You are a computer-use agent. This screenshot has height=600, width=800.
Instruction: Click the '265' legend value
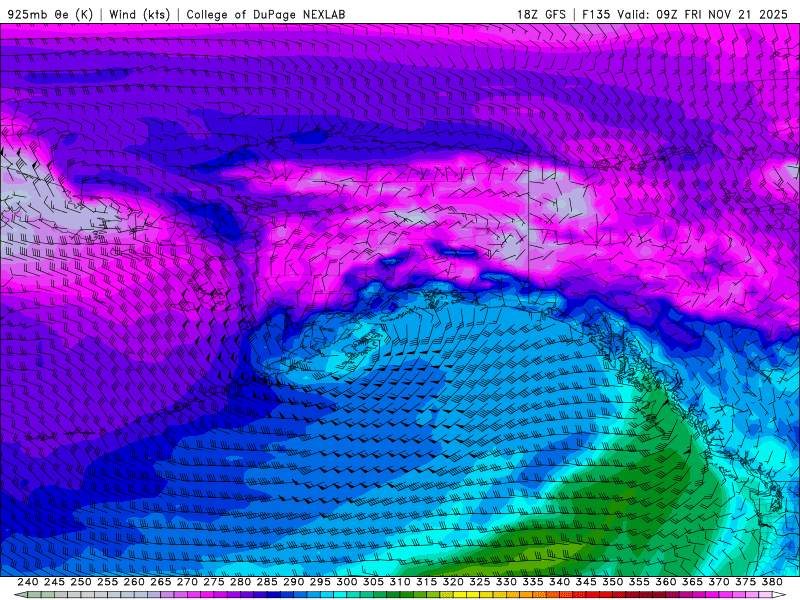pos(161,582)
